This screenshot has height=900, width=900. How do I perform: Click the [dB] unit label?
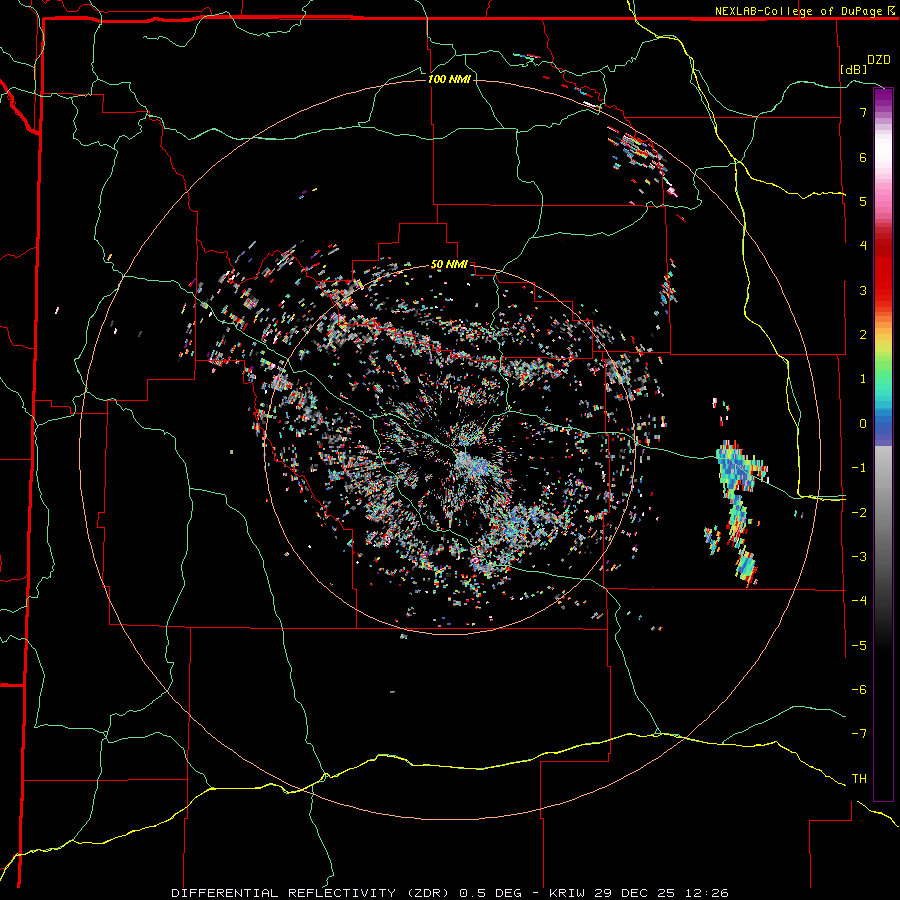pyautogui.click(x=853, y=70)
